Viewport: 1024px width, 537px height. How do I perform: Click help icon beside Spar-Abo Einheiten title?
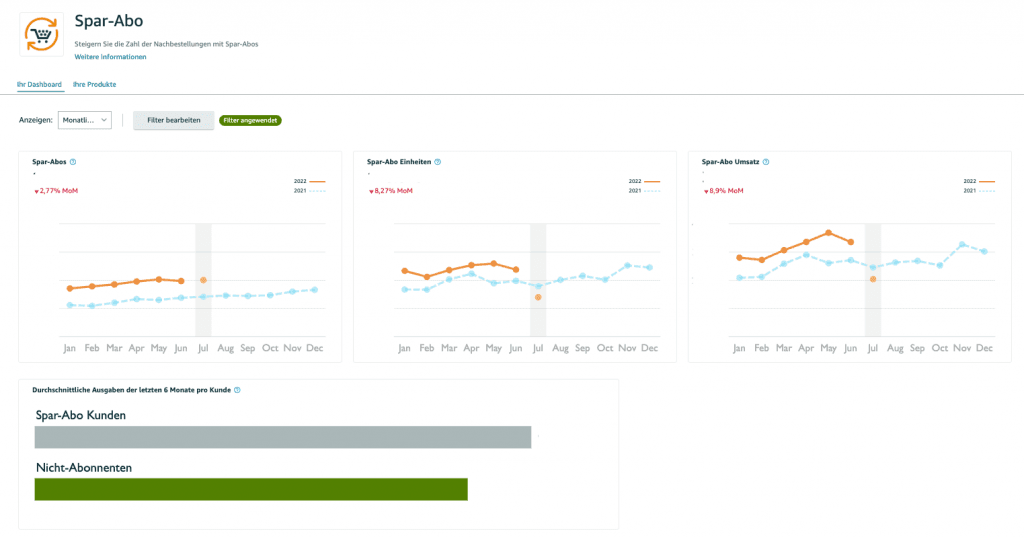point(438,161)
